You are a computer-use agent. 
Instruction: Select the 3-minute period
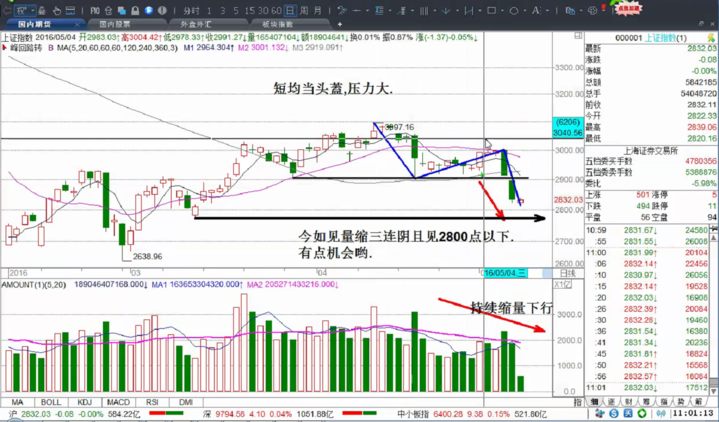pos(222,11)
